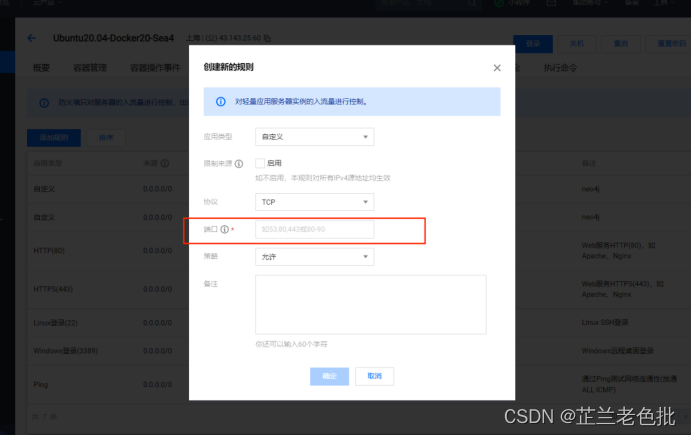Select the Ping row label
This screenshot has width=692, height=436.
point(41,385)
